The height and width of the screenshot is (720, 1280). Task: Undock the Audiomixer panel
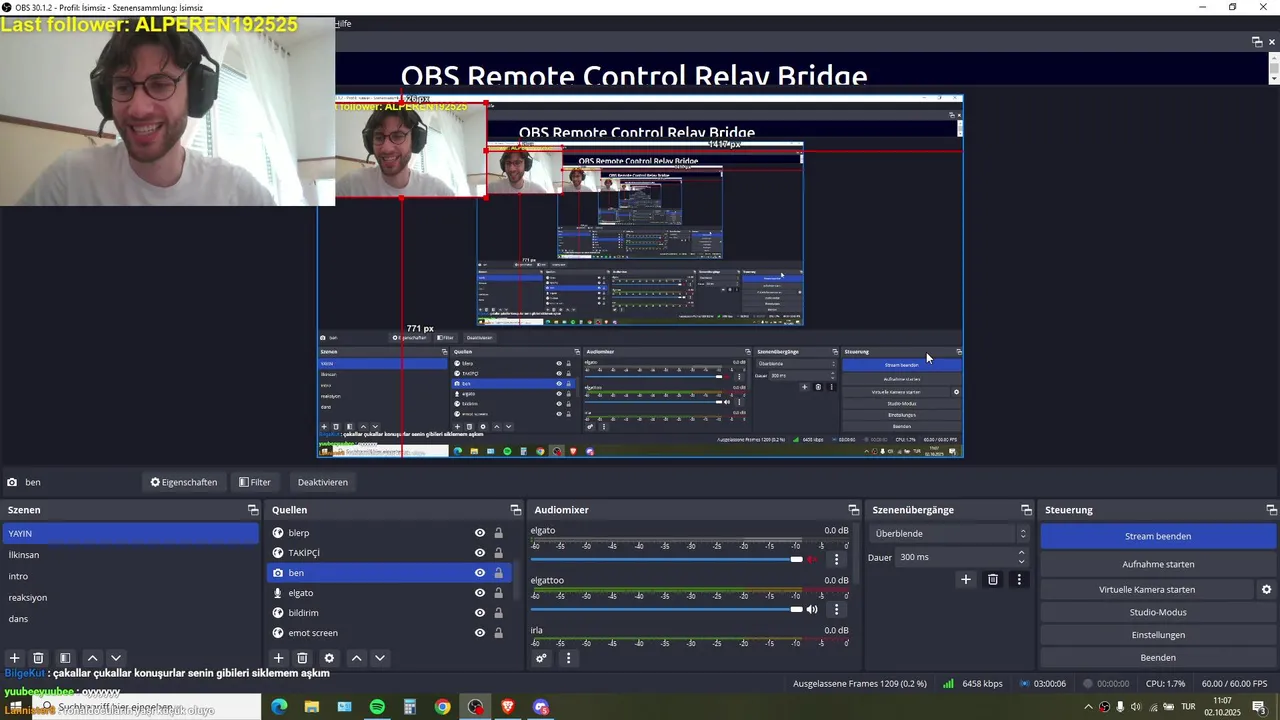click(854, 510)
